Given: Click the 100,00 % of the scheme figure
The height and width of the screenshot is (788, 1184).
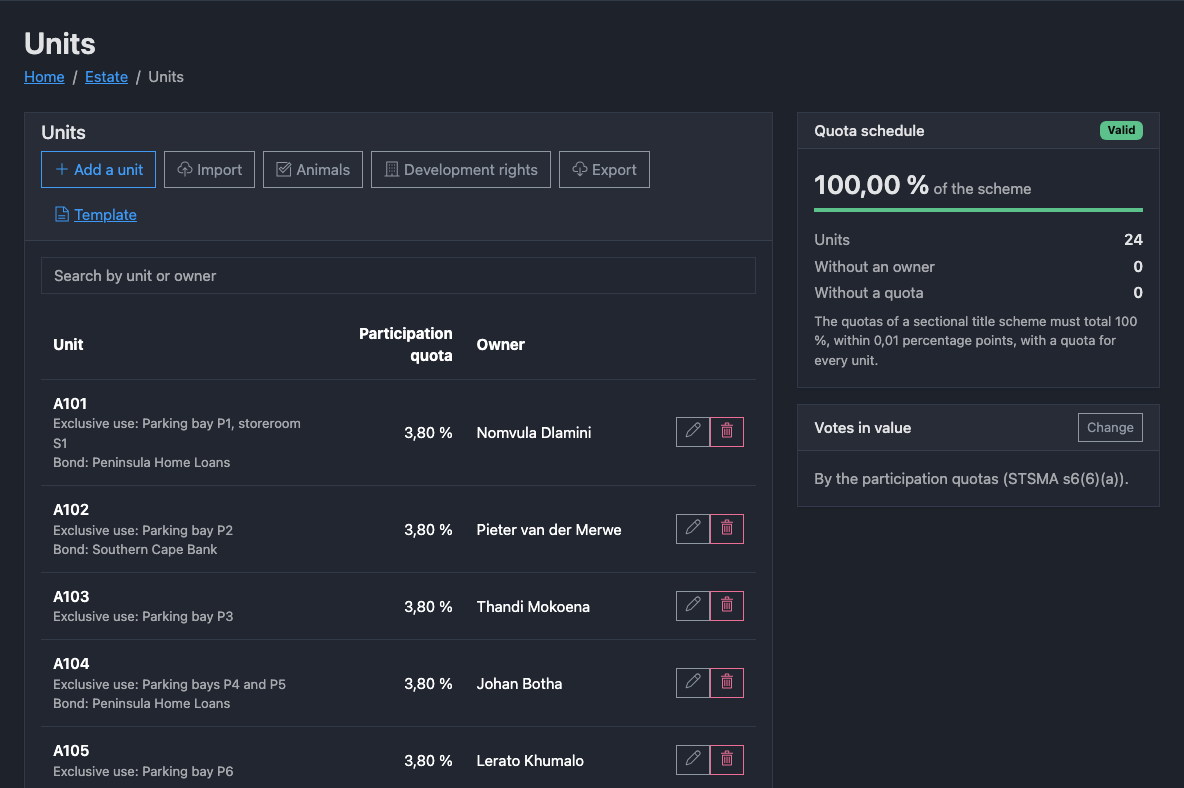Looking at the screenshot, I should coord(922,185).
